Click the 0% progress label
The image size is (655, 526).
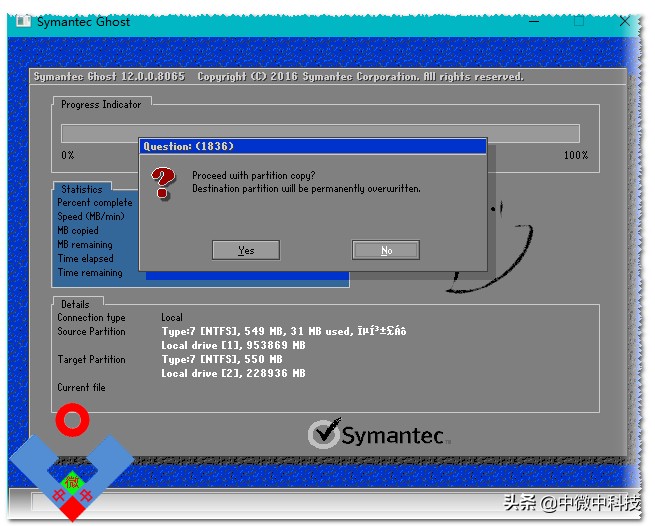(68, 155)
